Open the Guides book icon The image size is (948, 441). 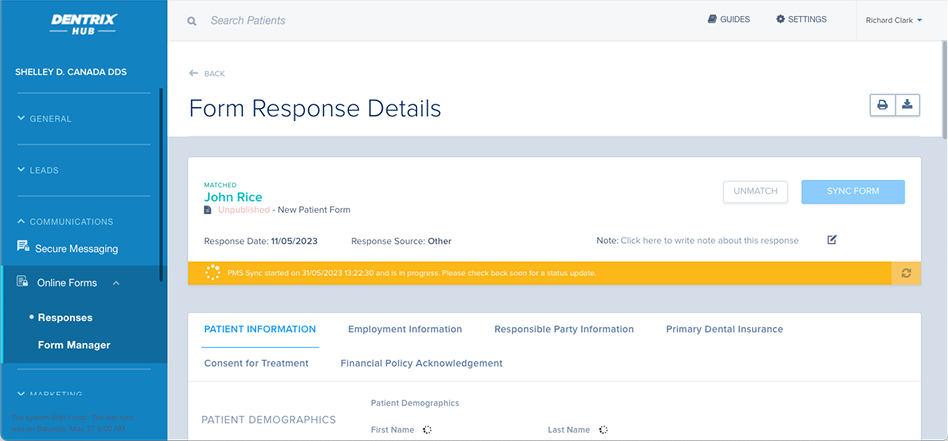pyautogui.click(x=712, y=19)
